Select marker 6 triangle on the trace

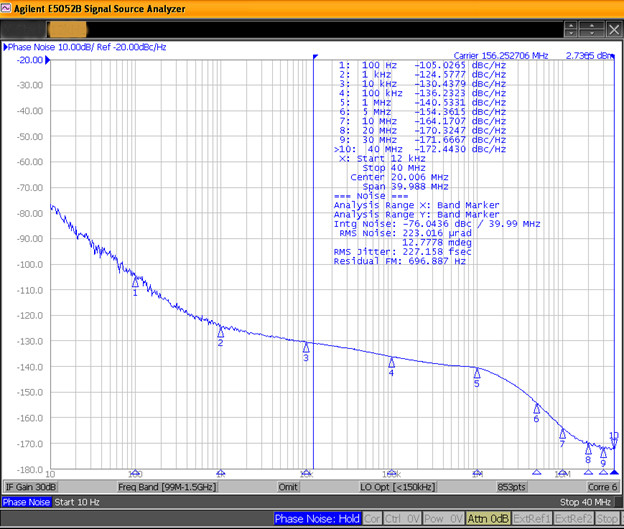536,408
